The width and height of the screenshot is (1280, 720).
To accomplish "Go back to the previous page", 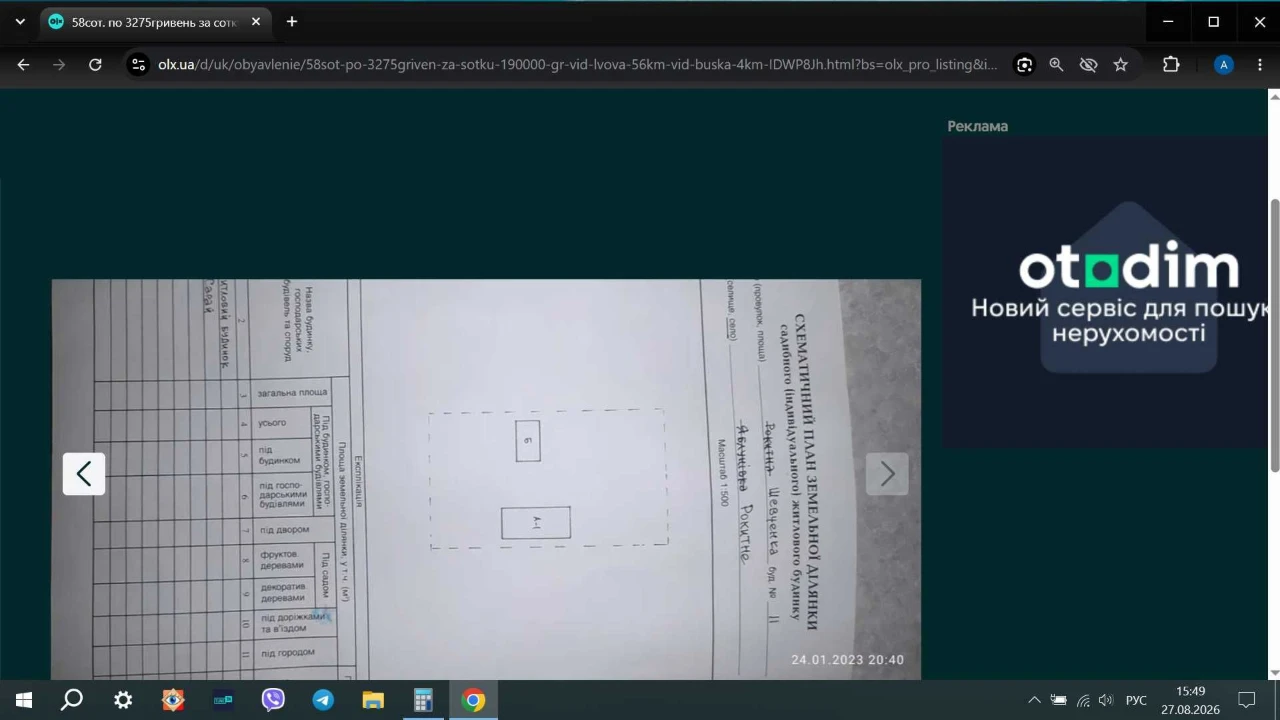I will click(23, 65).
